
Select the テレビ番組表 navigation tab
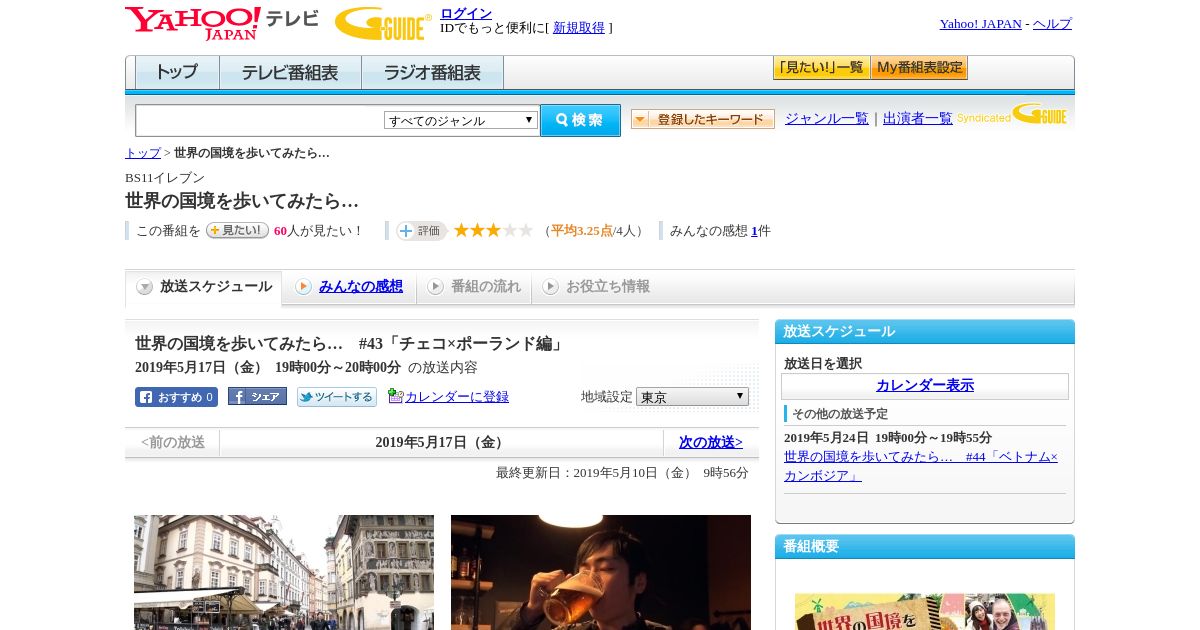(x=290, y=73)
